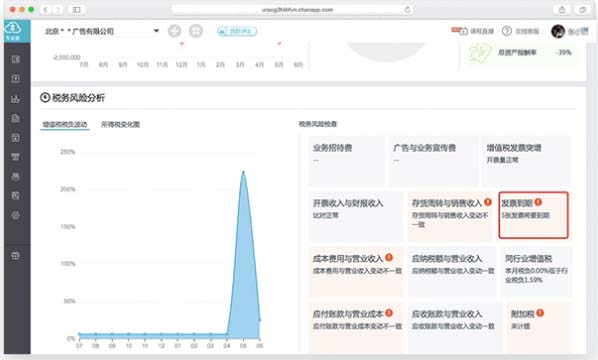This screenshot has height=360, width=598.
Task: Open the gift box icon in the sidebar
Action: pos(16,255)
